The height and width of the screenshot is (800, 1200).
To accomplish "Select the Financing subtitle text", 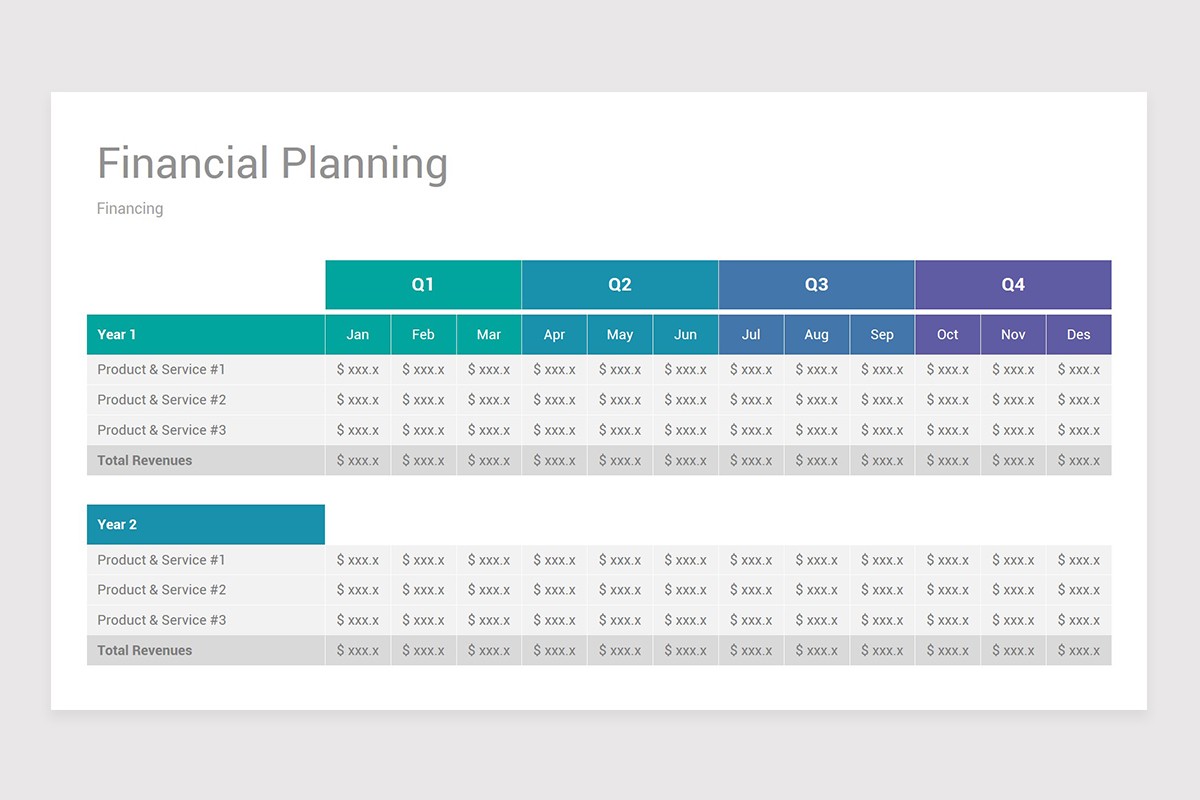I will [130, 208].
